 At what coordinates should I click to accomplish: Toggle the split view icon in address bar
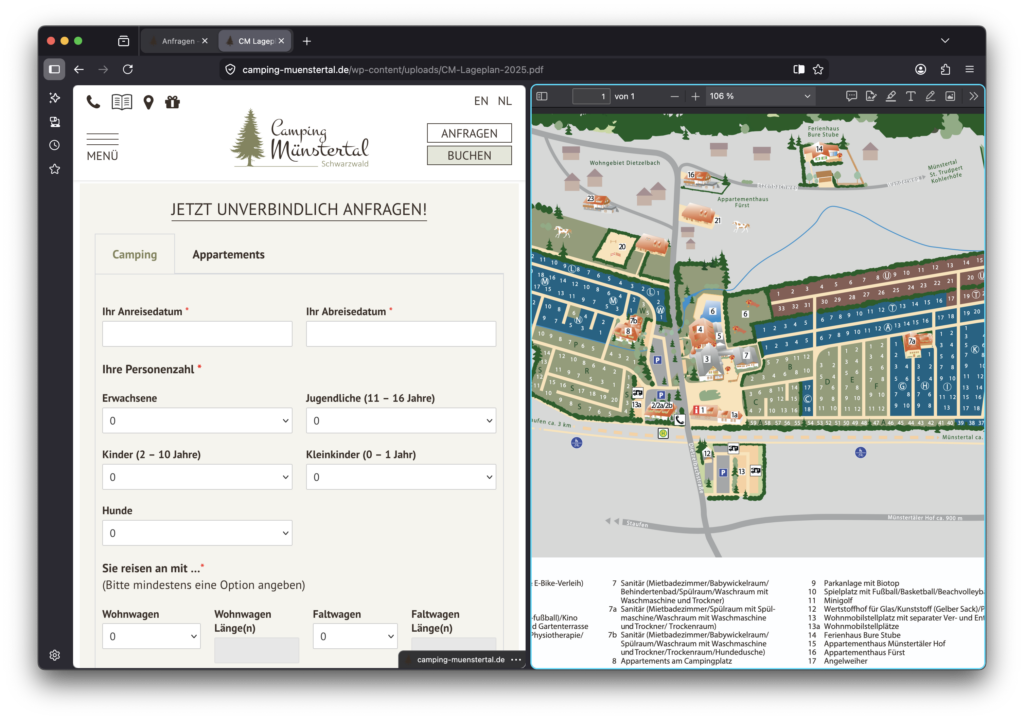[798, 69]
